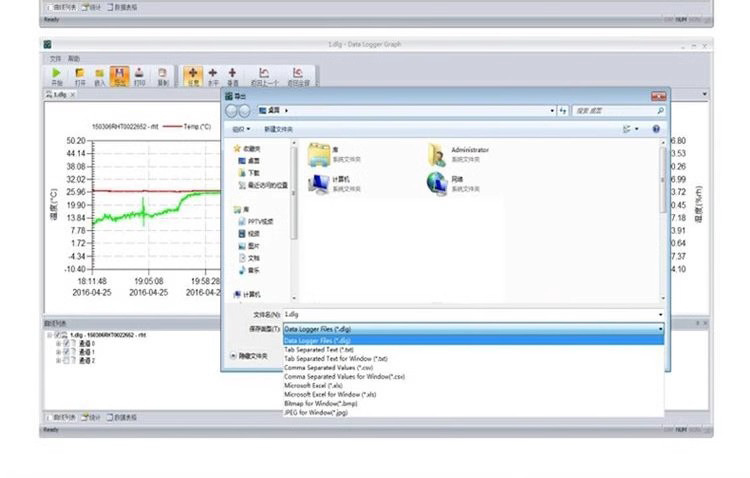Choose Tab Separated Text for Window option
Image resolution: width=750 pixels, height=478 pixels.
coord(474,358)
